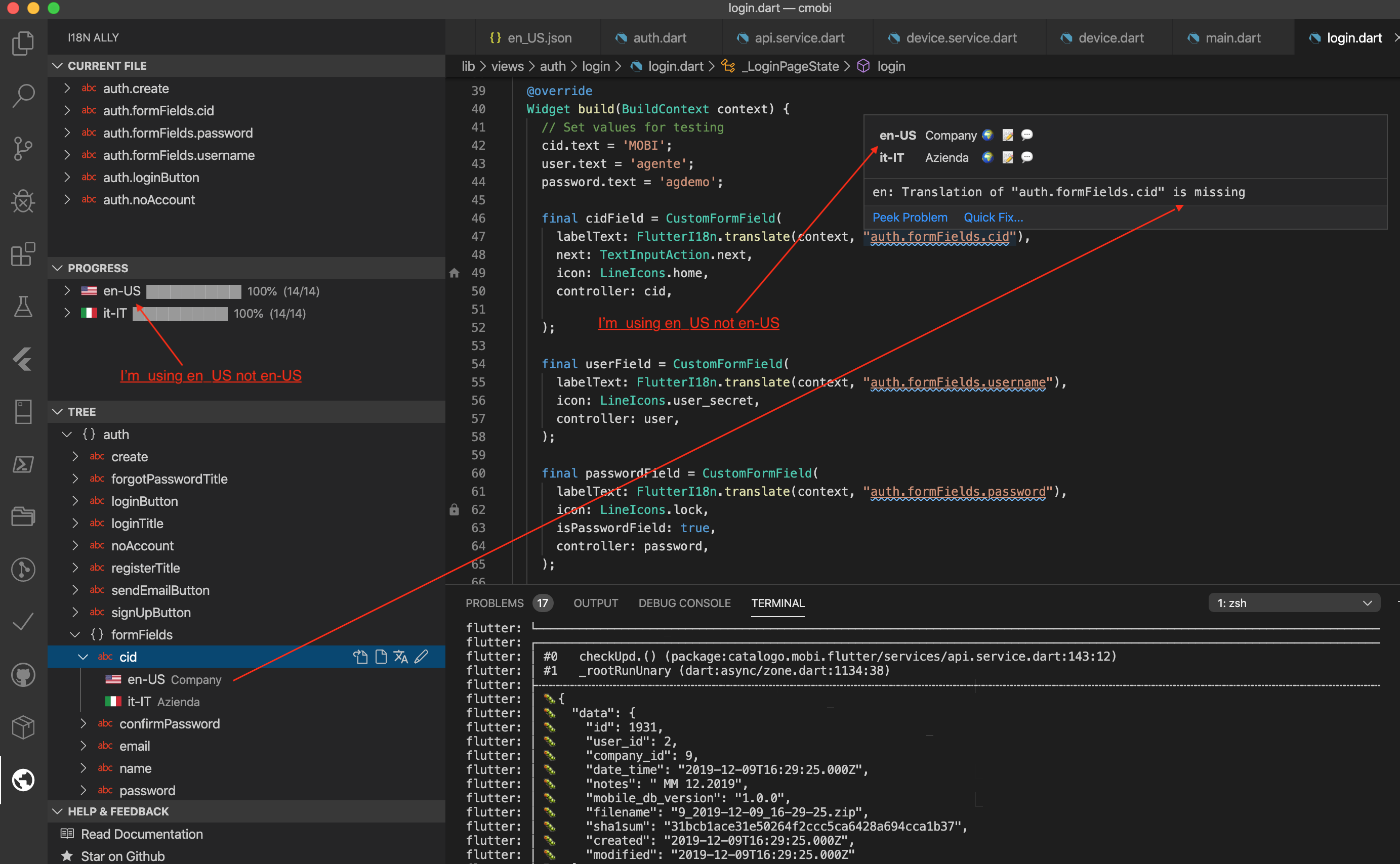The height and width of the screenshot is (864, 1400).
Task: Open the i18n Ally globe icon in activity bar
Action: point(23,780)
